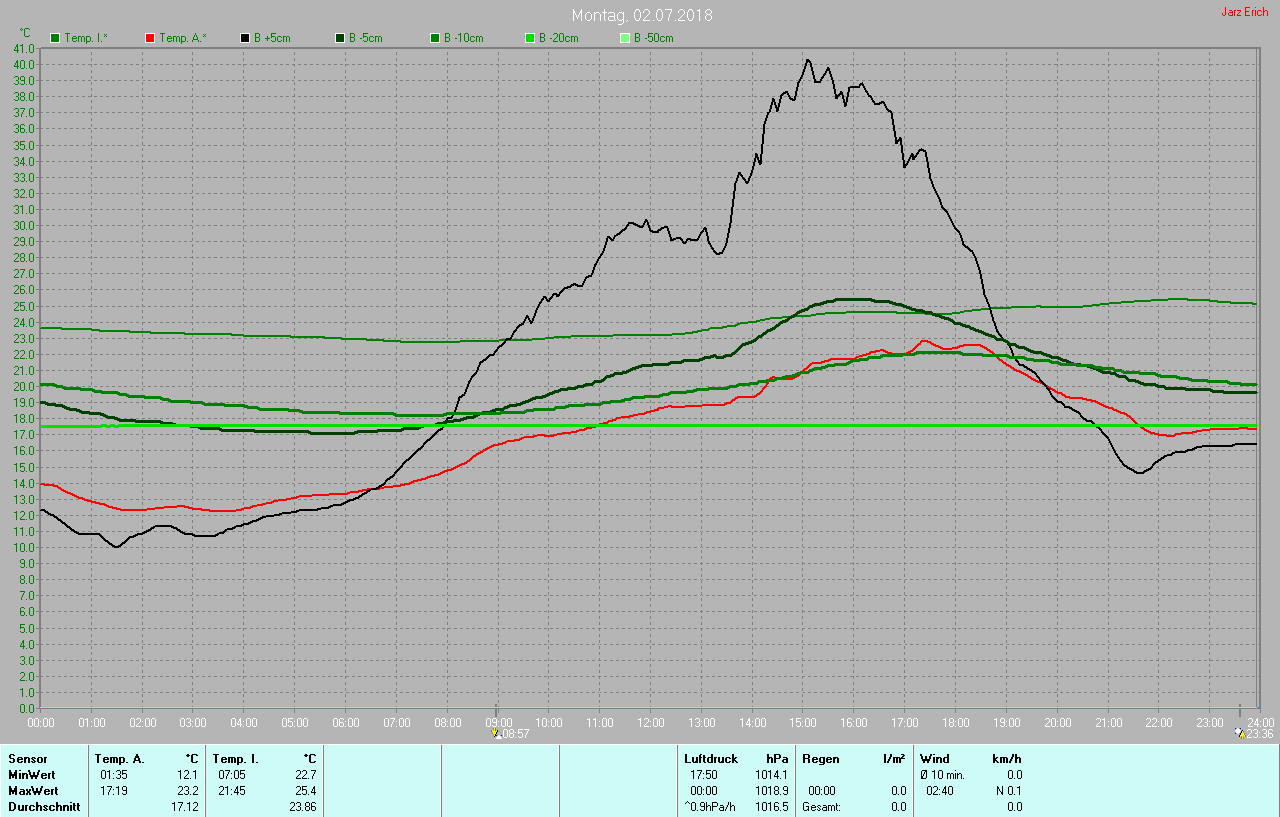Image resolution: width=1280 pixels, height=817 pixels.
Task: Click the Temp. I.* legend color square
Action: [x=55, y=38]
